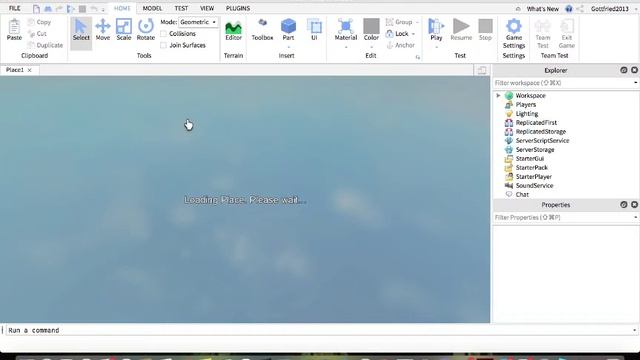Expand the Workspace tree node

(x=498, y=96)
